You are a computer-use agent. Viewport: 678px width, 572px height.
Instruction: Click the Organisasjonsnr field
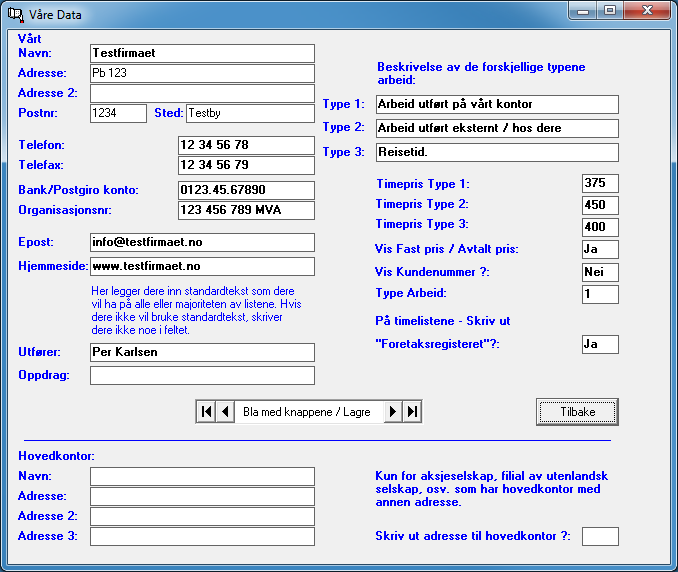246,210
